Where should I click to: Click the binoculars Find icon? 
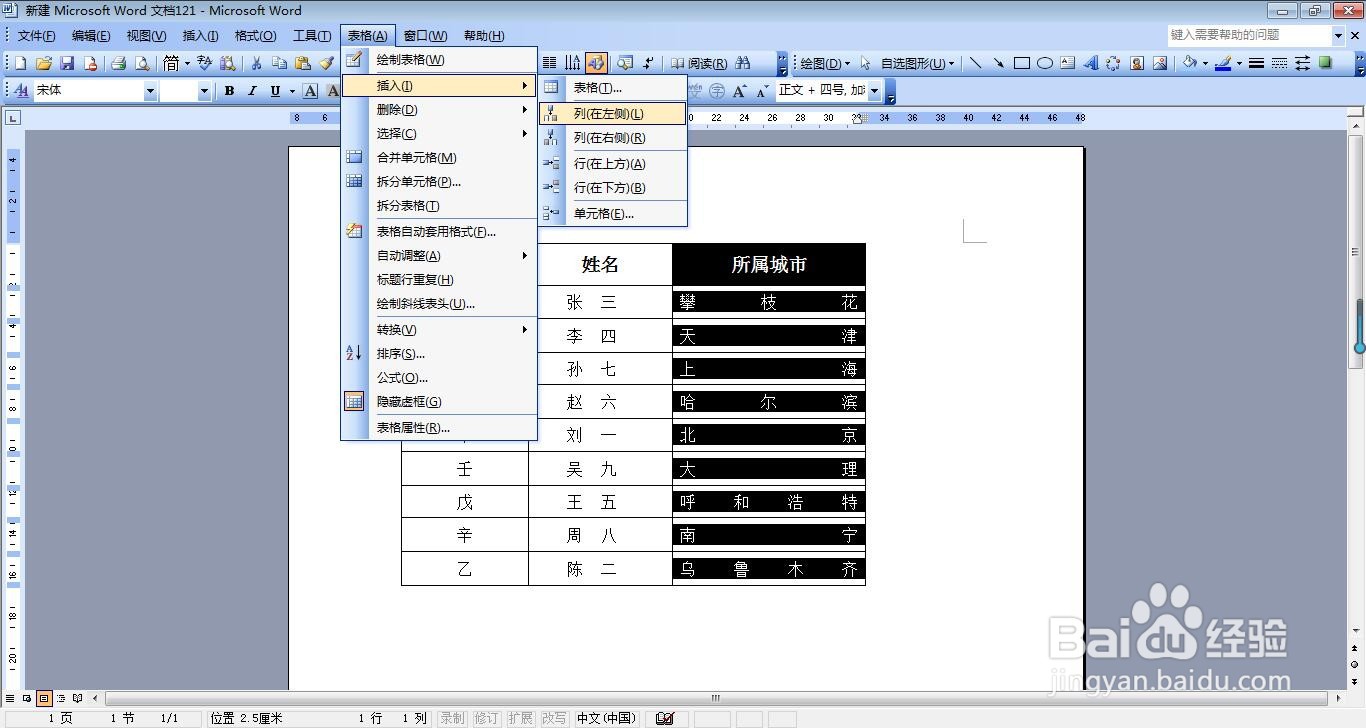[x=742, y=63]
